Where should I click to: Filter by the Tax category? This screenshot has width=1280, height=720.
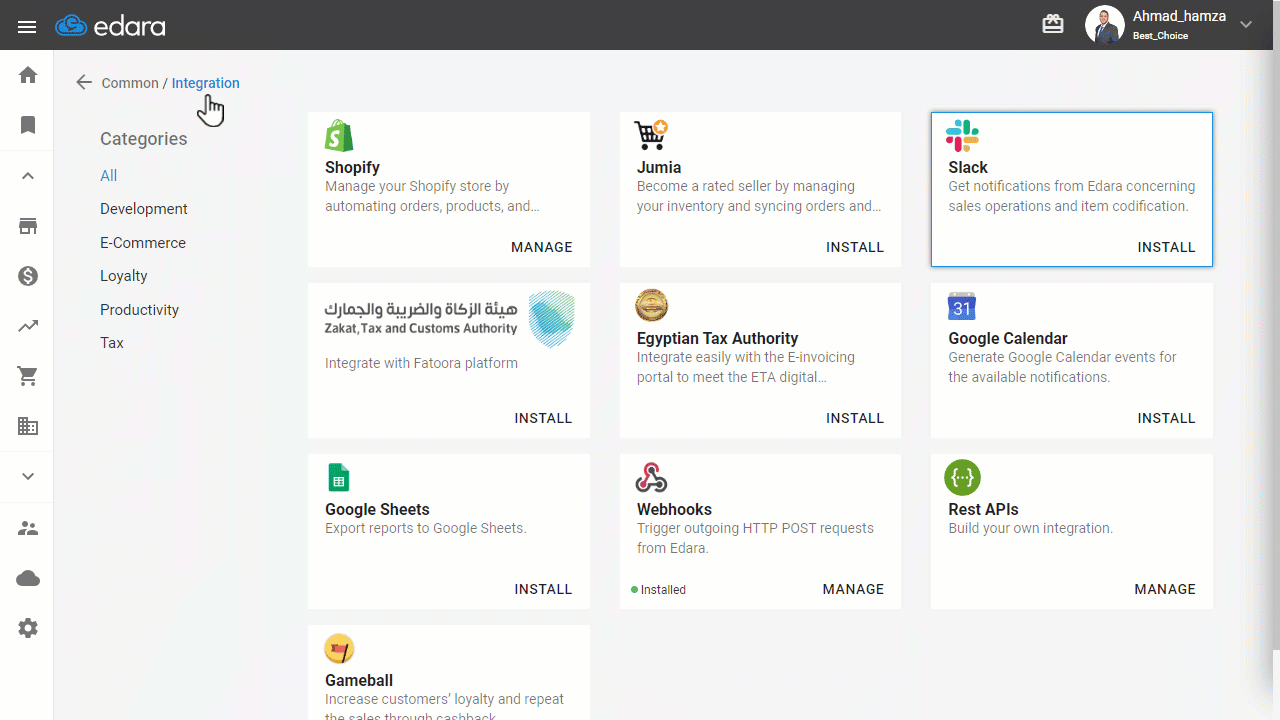pos(112,343)
